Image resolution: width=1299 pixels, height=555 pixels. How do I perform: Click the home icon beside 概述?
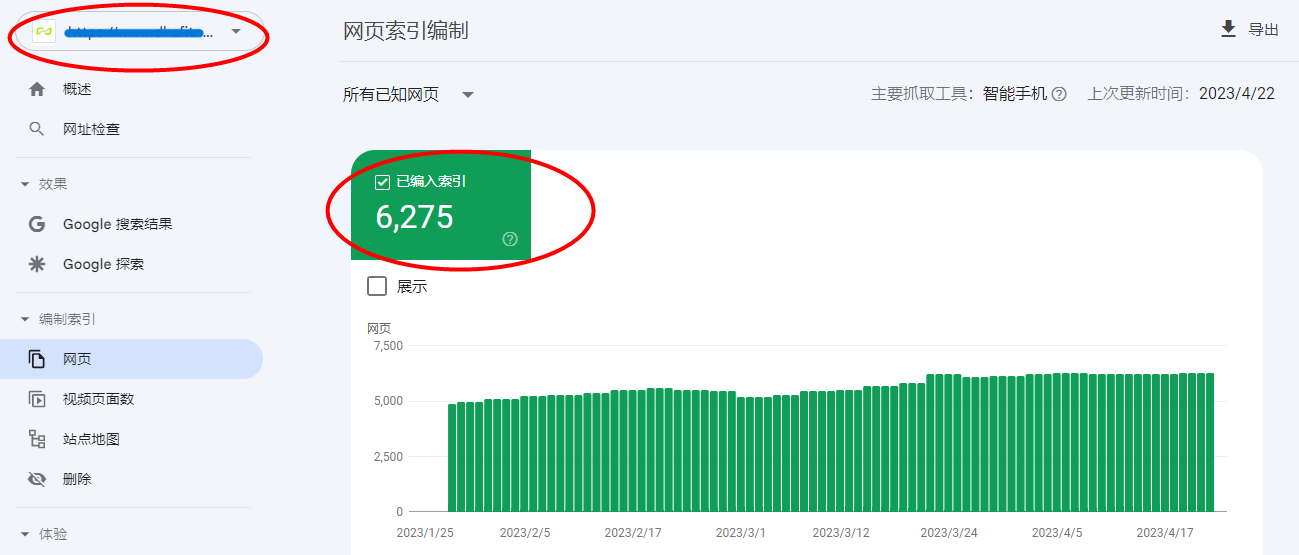pos(37,89)
